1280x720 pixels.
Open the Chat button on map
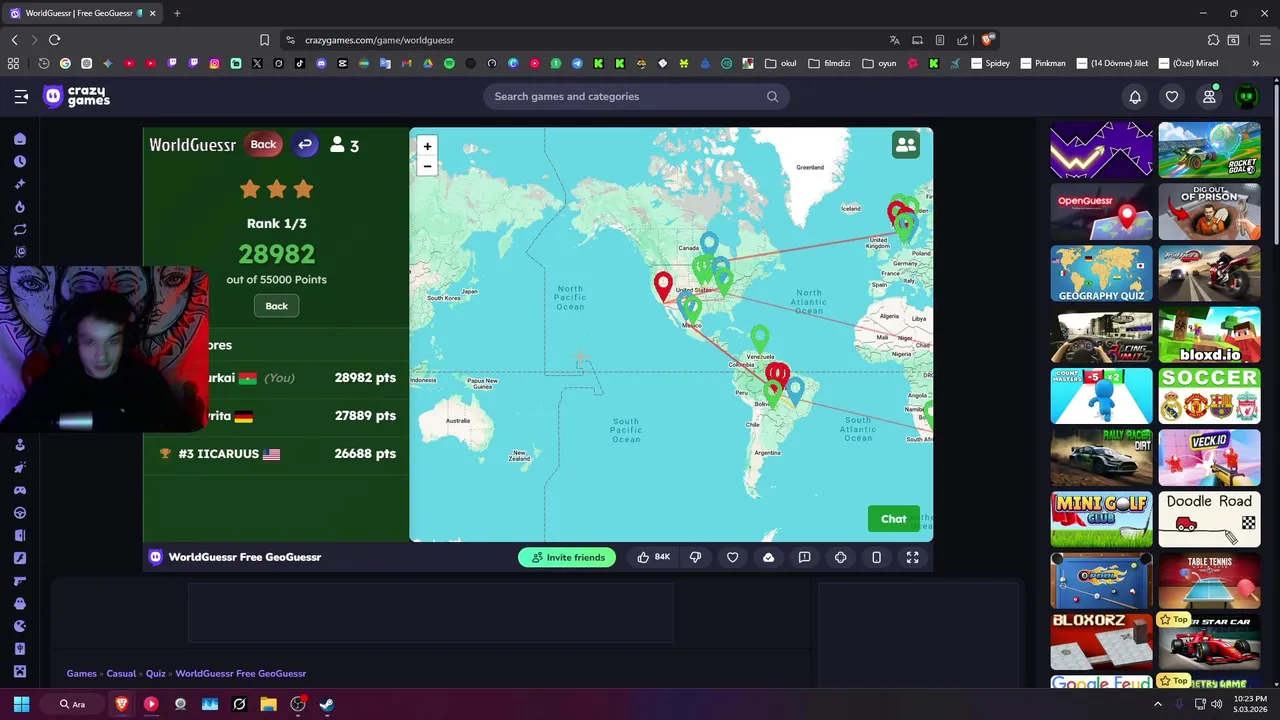pyautogui.click(x=894, y=519)
